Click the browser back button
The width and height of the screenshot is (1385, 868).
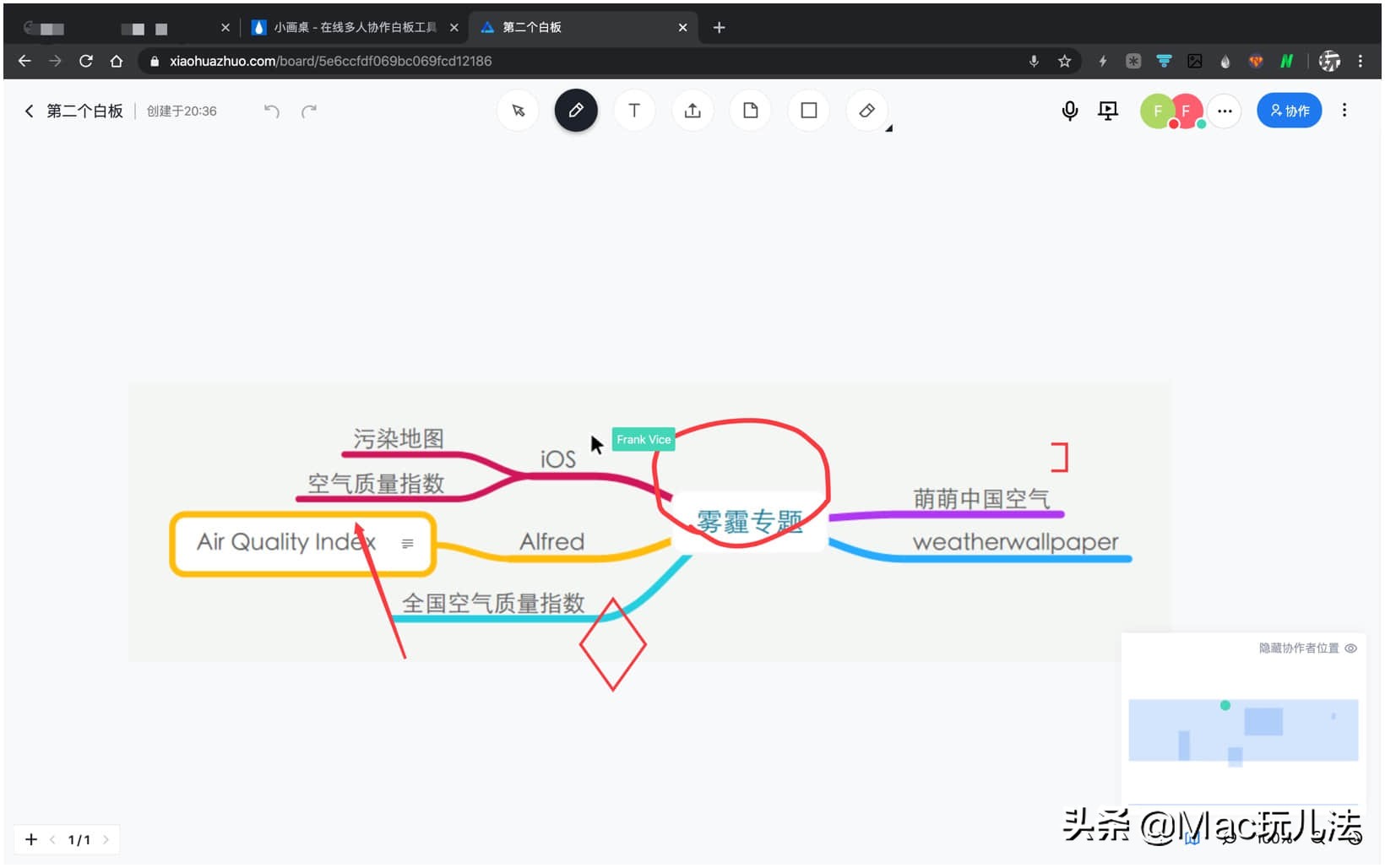tap(24, 61)
